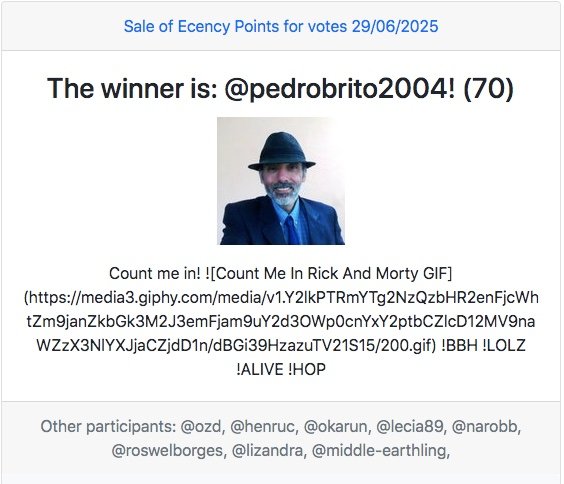Viewport: 564px width, 484px height.
Task: Select participant @middle-earthling
Action: [x=381, y=451]
